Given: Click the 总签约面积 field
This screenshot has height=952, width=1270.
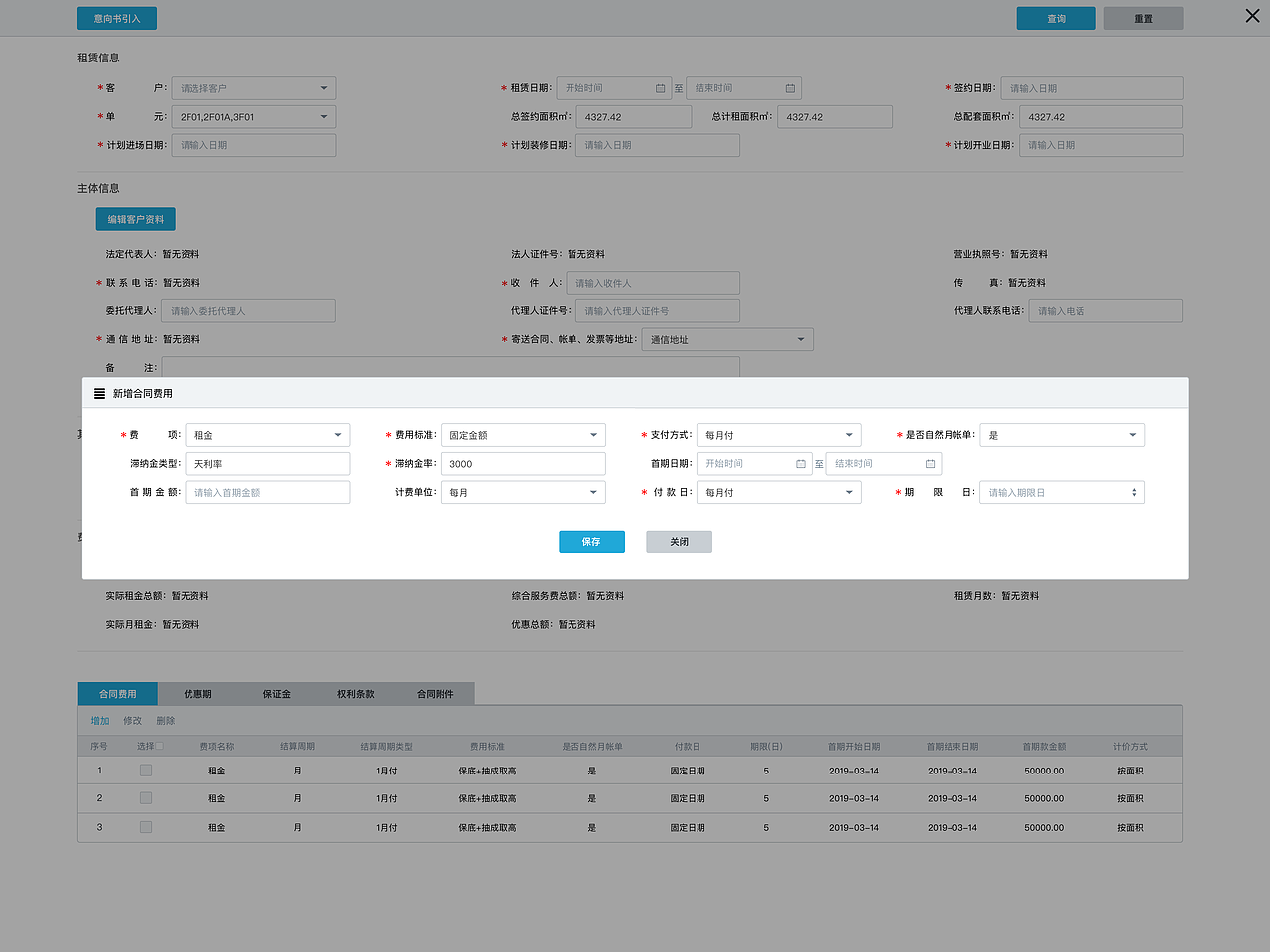Looking at the screenshot, I should pos(633,117).
